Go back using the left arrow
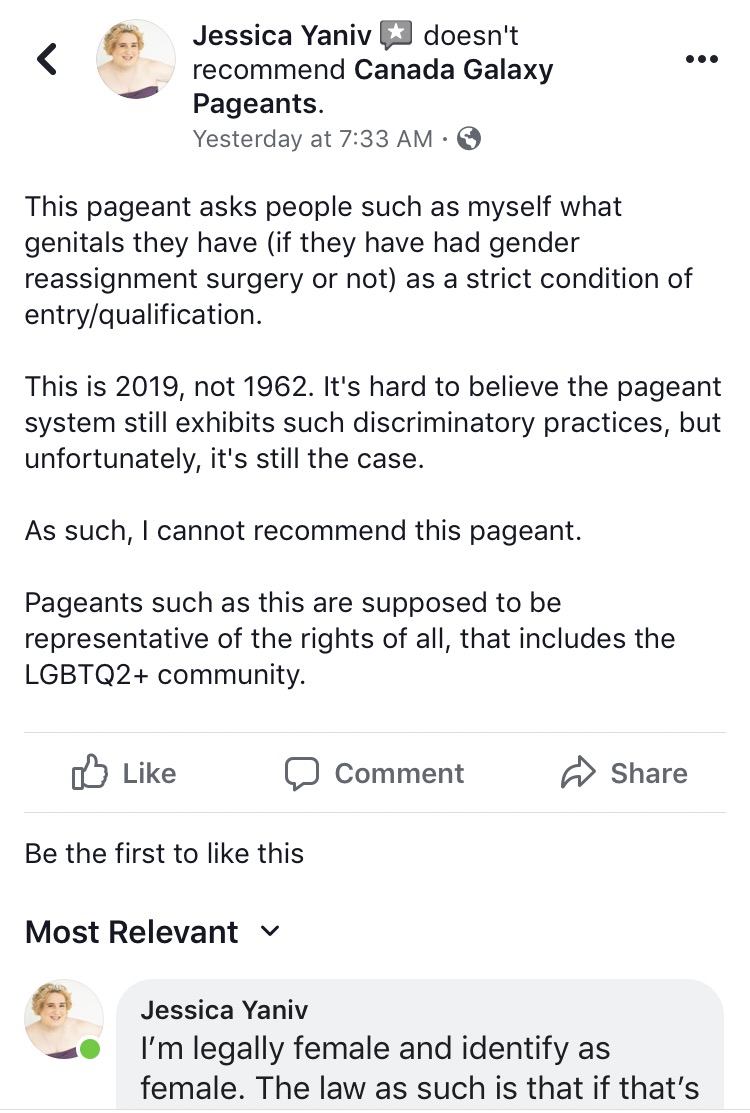The width and height of the screenshot is (750, 1113). (47, 60)
